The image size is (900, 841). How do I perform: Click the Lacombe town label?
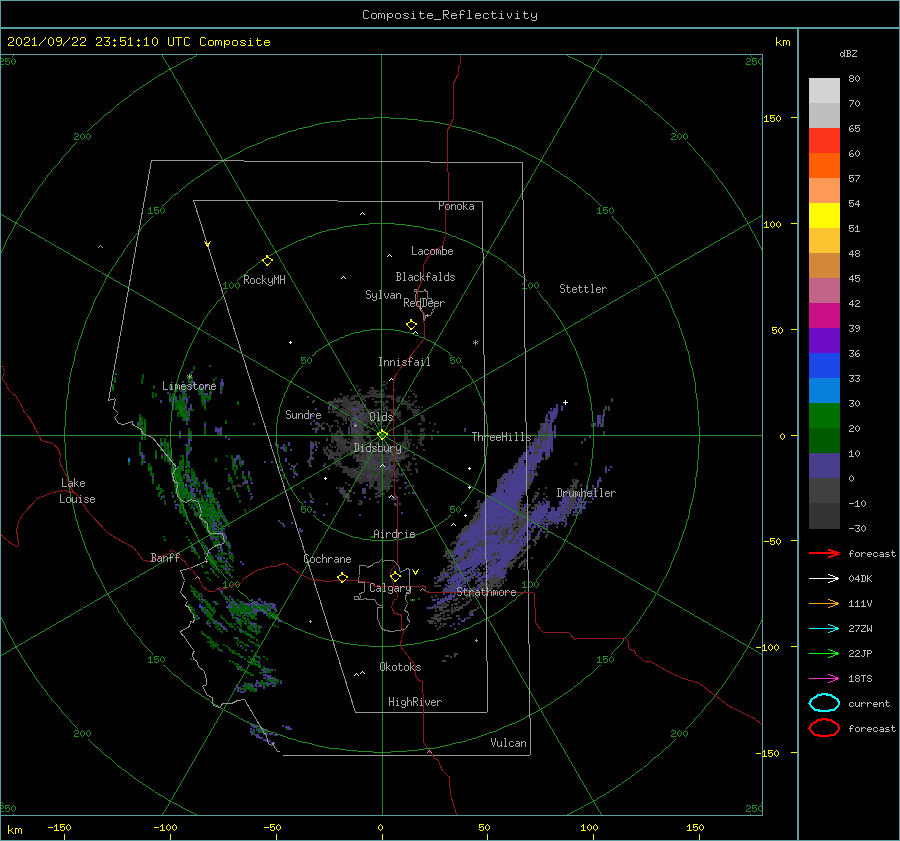coord(432,251)
